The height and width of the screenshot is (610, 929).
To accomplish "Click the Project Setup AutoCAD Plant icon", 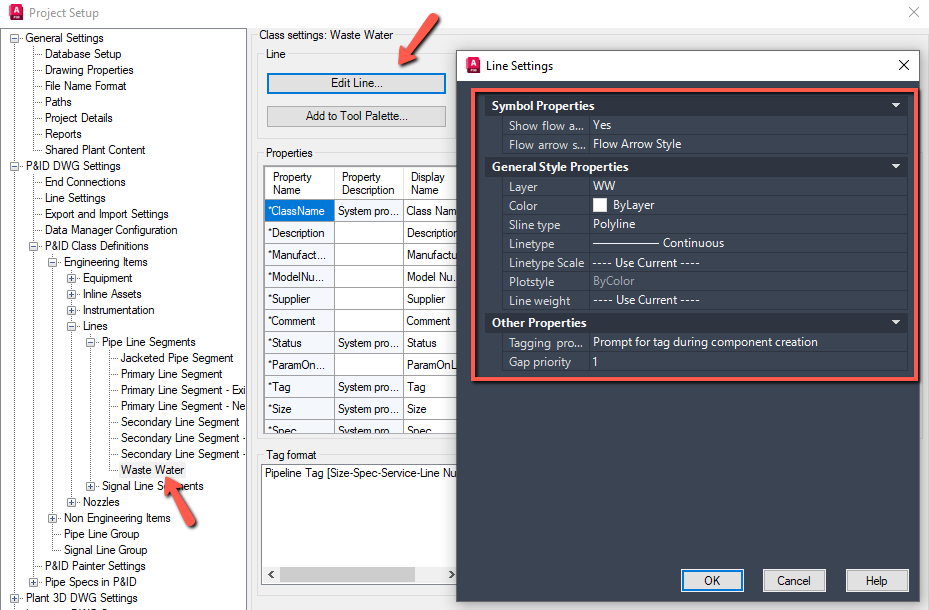I will pos(16,12).
